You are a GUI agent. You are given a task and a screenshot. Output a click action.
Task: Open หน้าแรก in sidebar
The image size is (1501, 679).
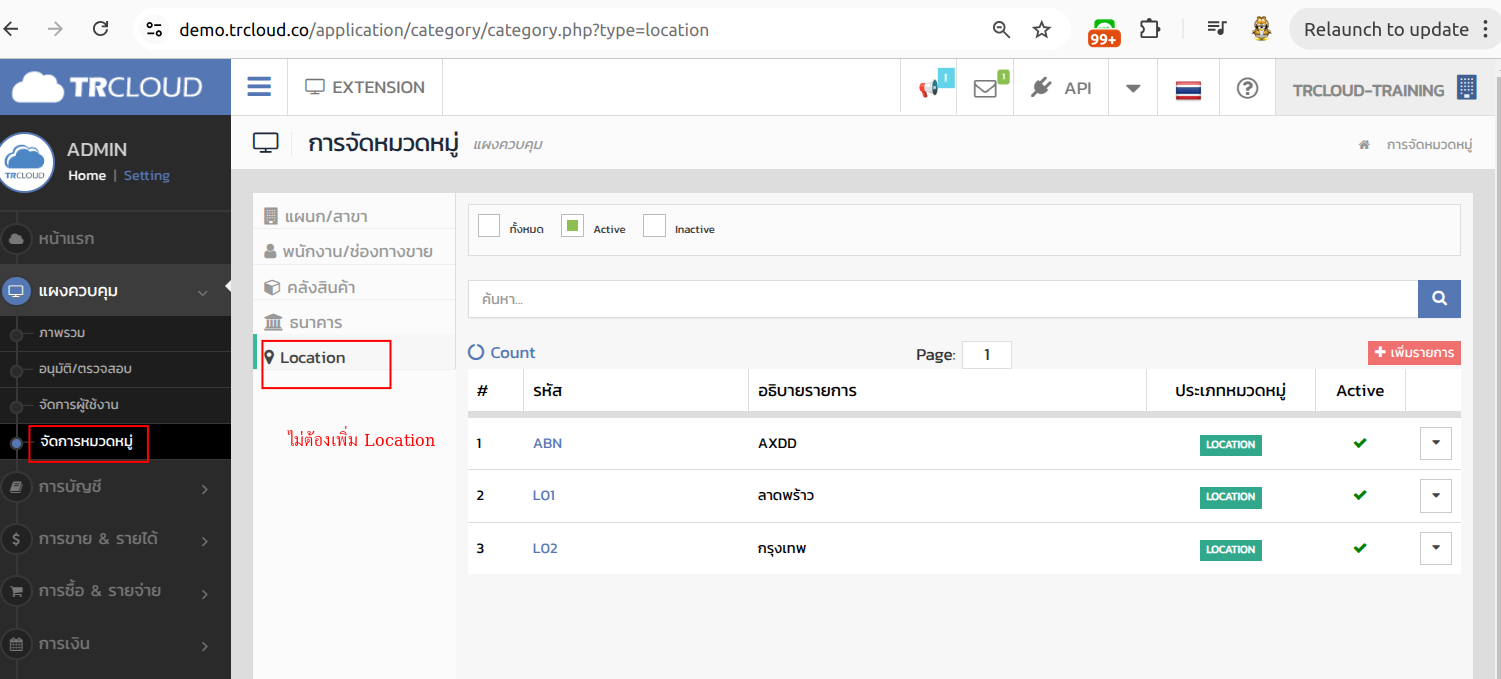115,239
